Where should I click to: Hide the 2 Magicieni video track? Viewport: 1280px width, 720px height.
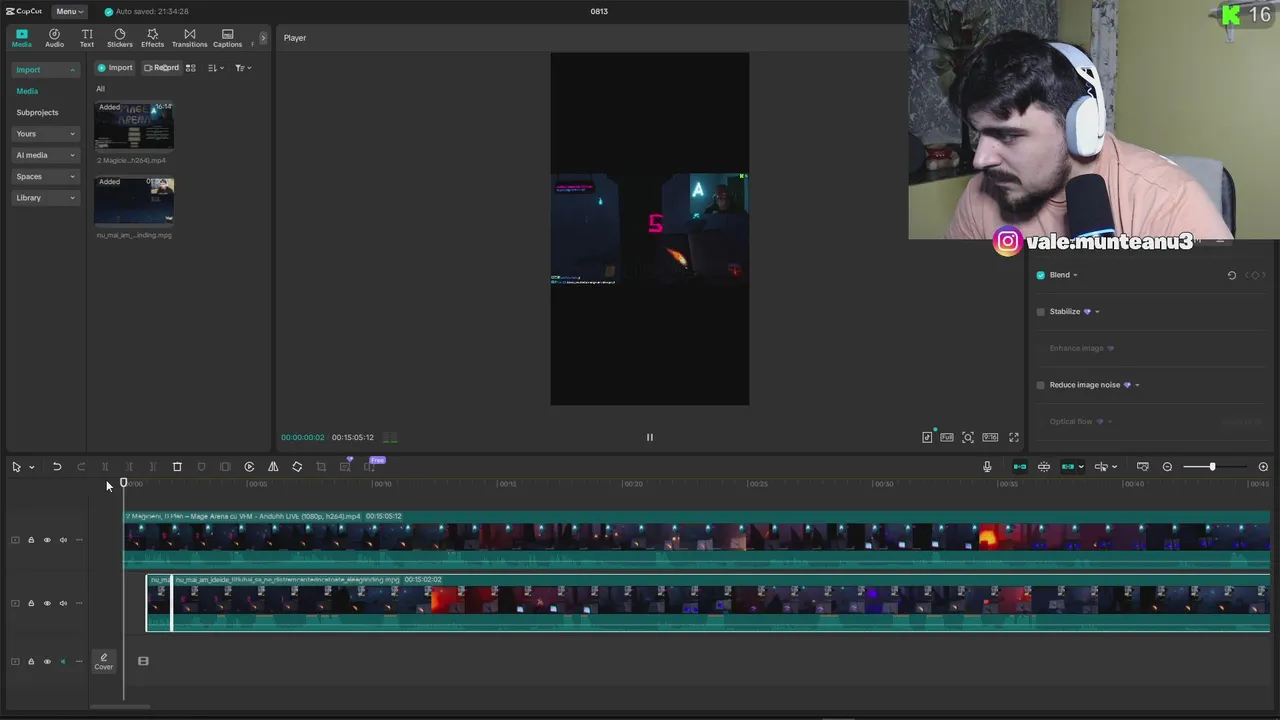(x=47, y=540)
